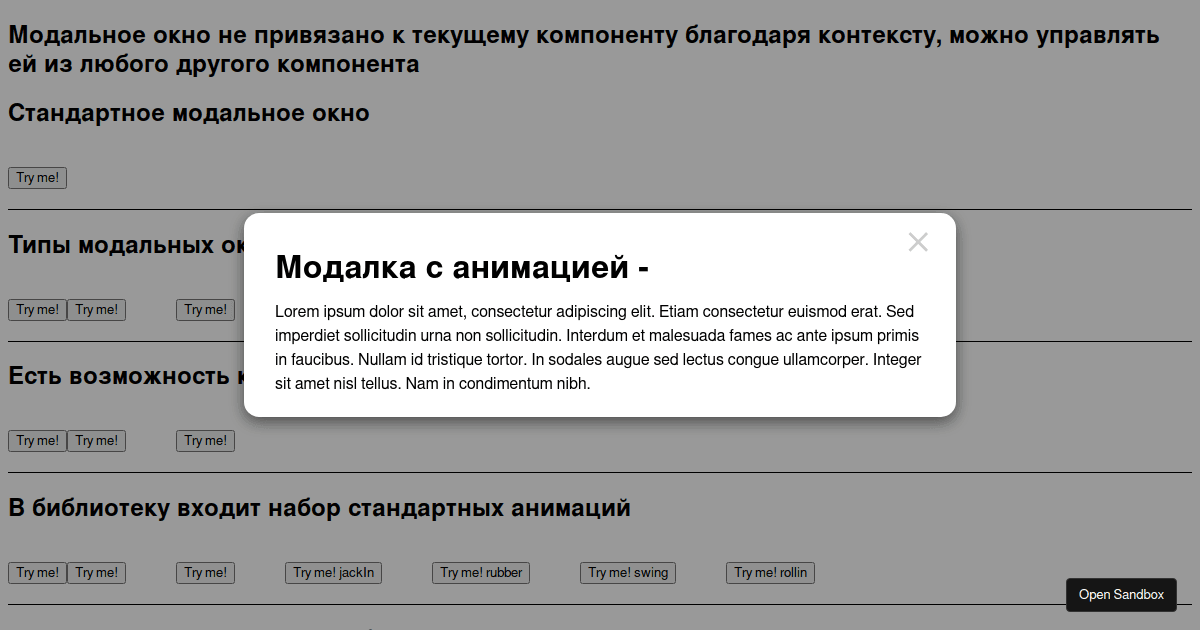Click Try me! jackIn animation button
The height and width of the screenshot is (630, 1200).
pyautogui.click(x=333, y=573)
